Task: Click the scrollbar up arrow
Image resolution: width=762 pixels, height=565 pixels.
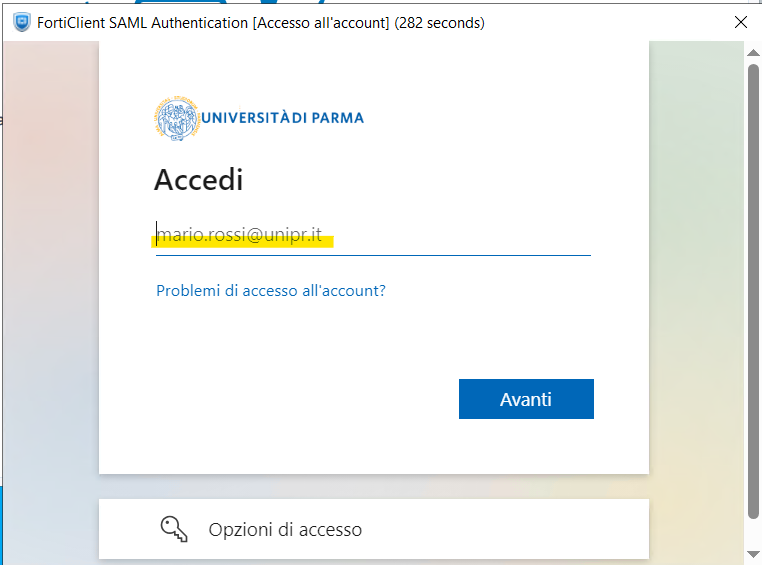Action: coord(754,52)
